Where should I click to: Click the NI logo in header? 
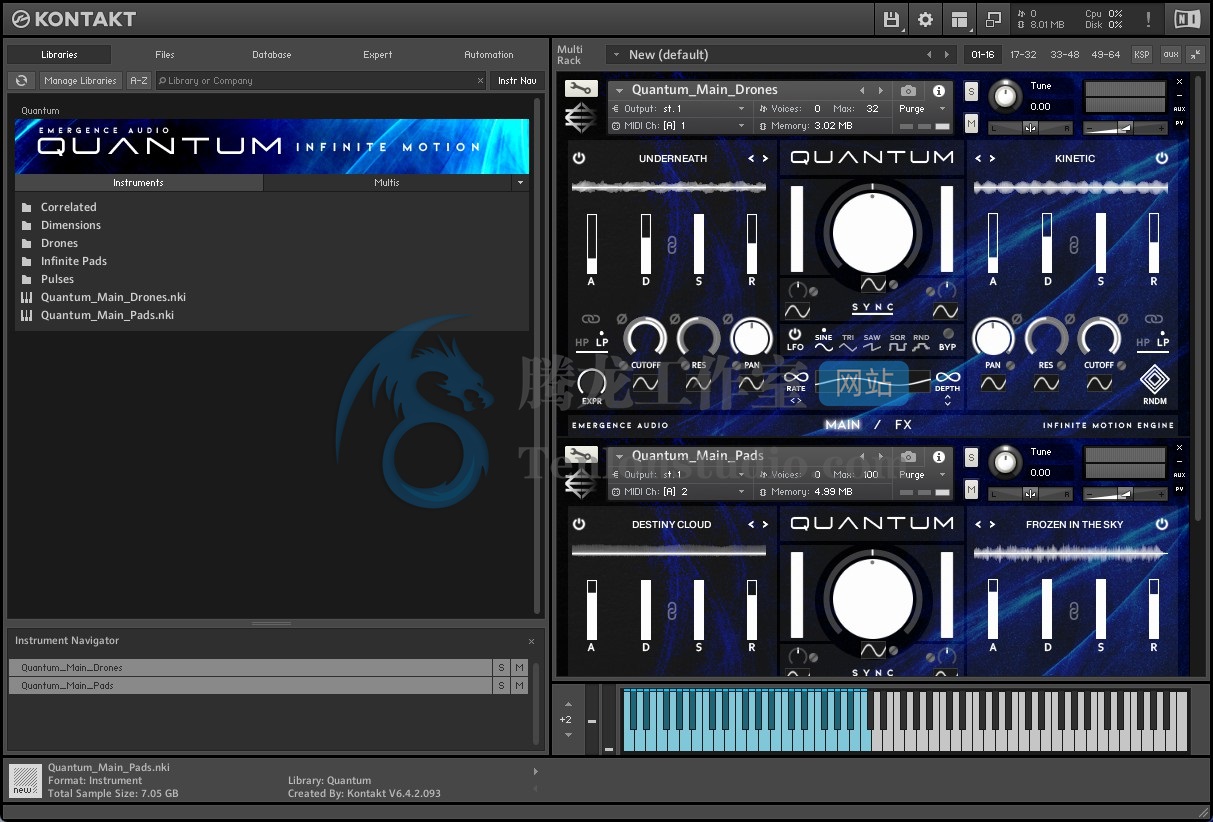[x=1187, y=18]
